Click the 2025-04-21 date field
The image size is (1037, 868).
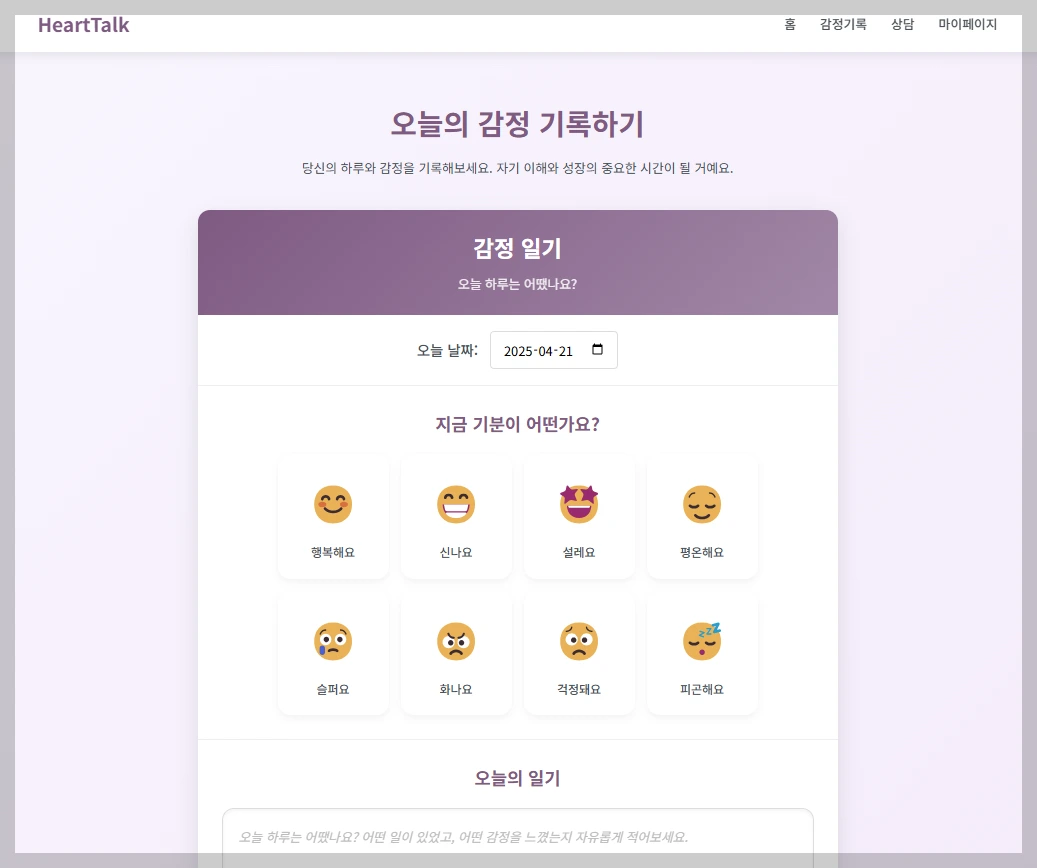click(554, 350)
